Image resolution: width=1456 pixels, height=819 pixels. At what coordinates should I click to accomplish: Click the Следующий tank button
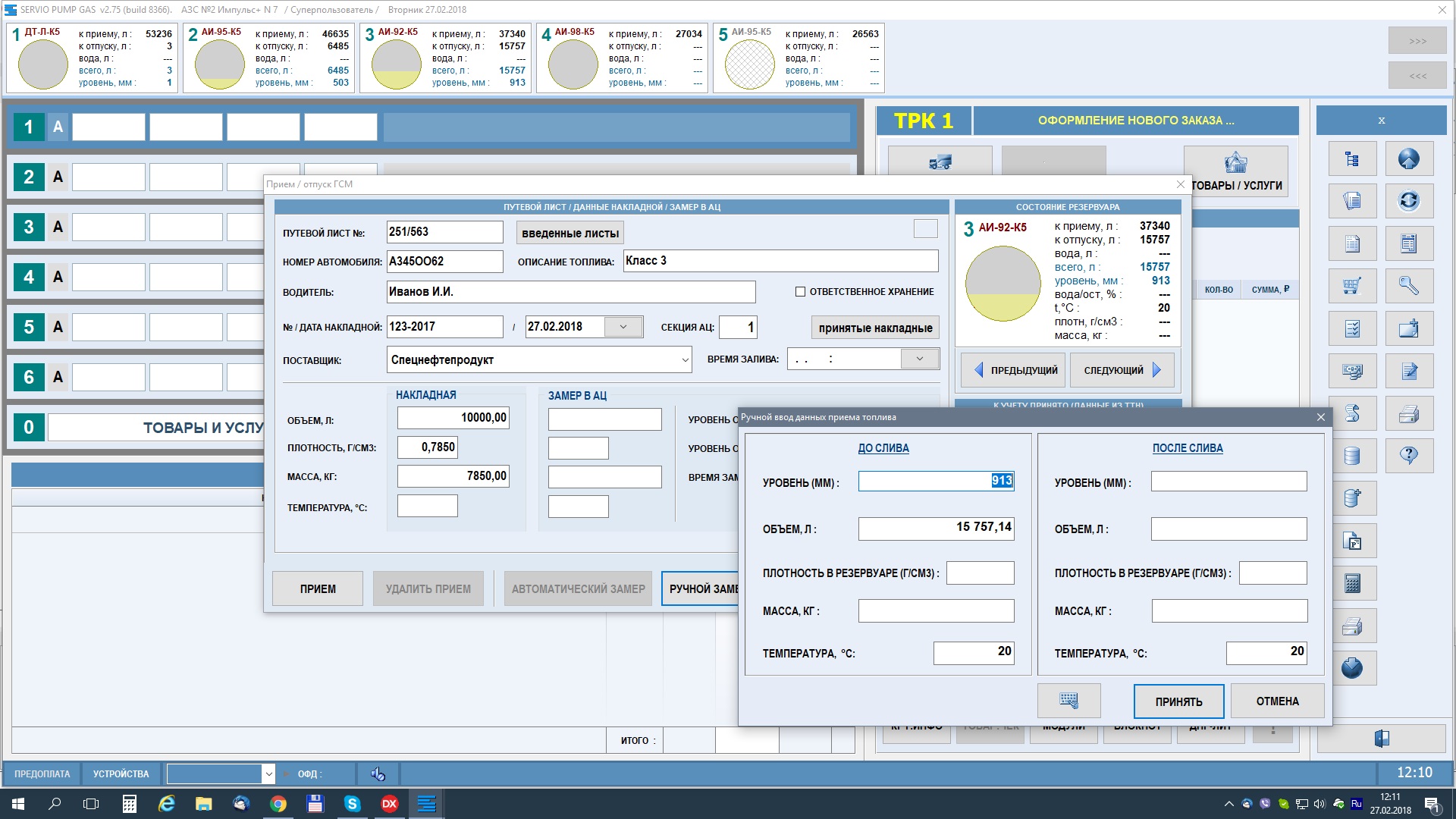point(1122,370)
